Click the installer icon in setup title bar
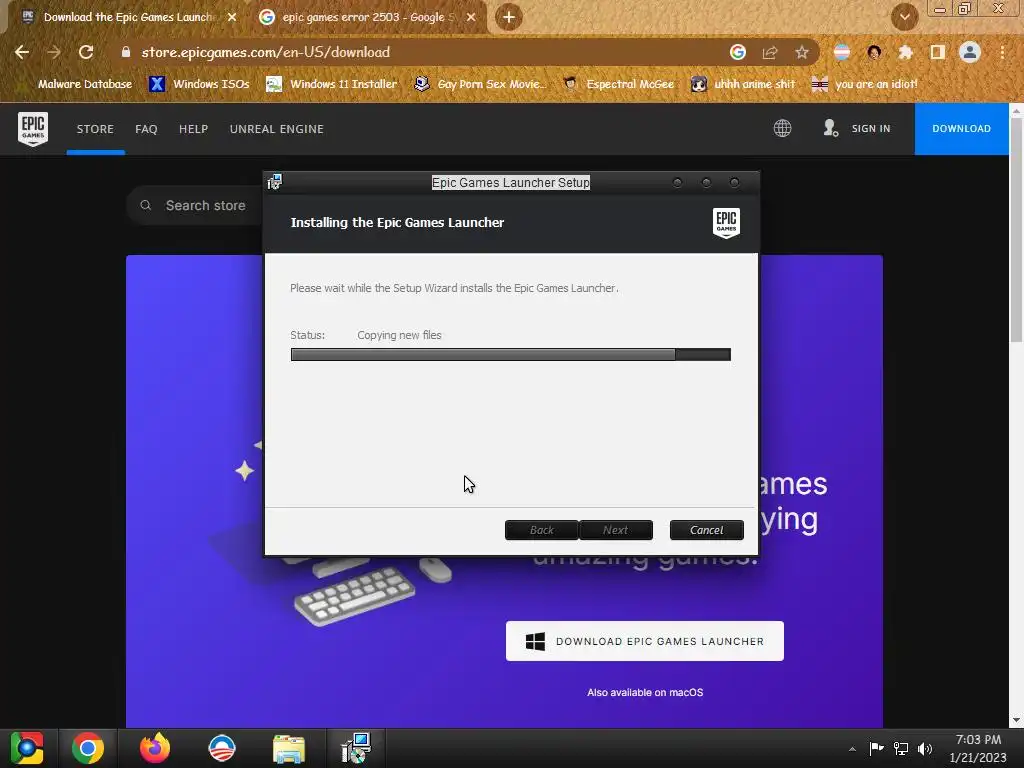The width and height of the screenshot is (1024, 768). coord(275,182)
